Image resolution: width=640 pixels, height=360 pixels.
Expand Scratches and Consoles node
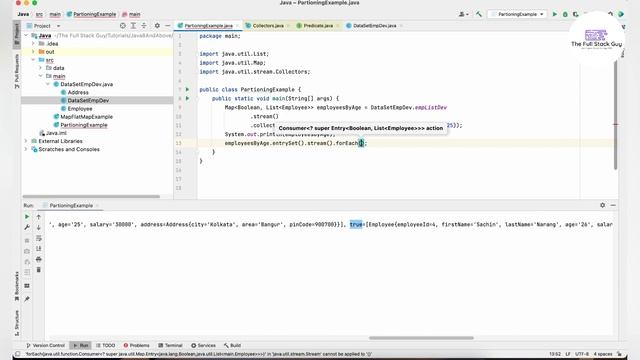pyautogui.click(x=26, y=149)
